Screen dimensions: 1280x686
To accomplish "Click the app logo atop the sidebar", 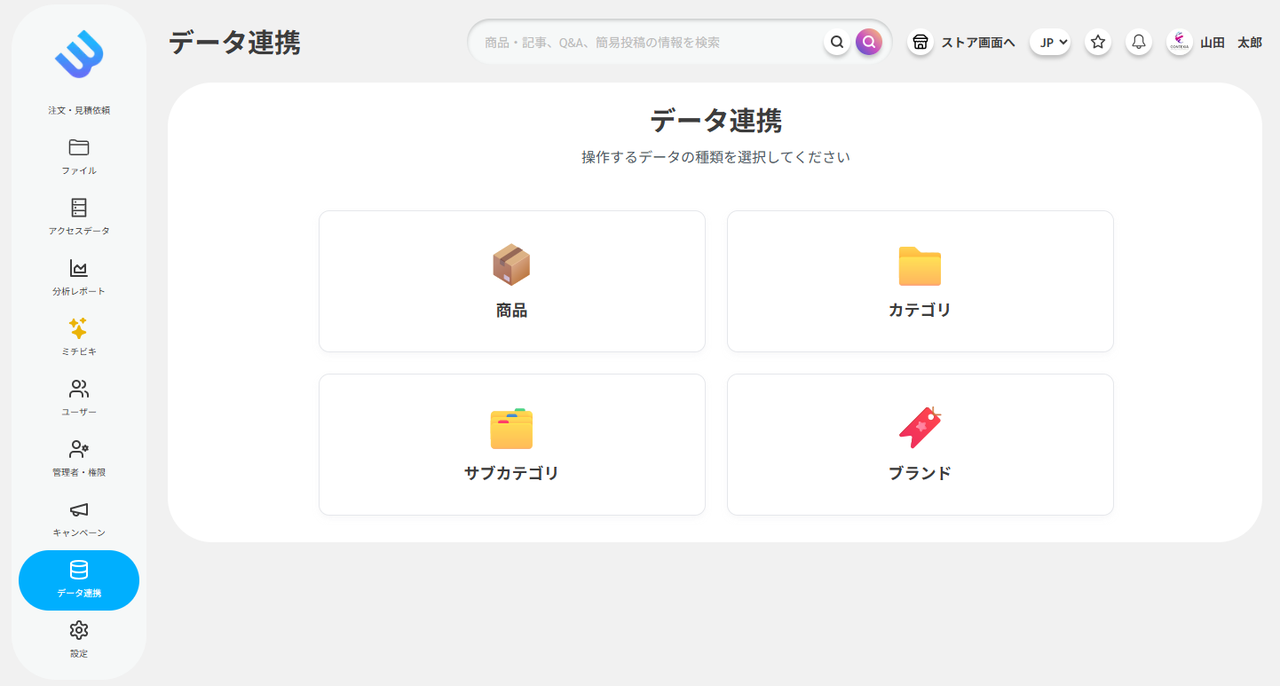I will point(79,56).
